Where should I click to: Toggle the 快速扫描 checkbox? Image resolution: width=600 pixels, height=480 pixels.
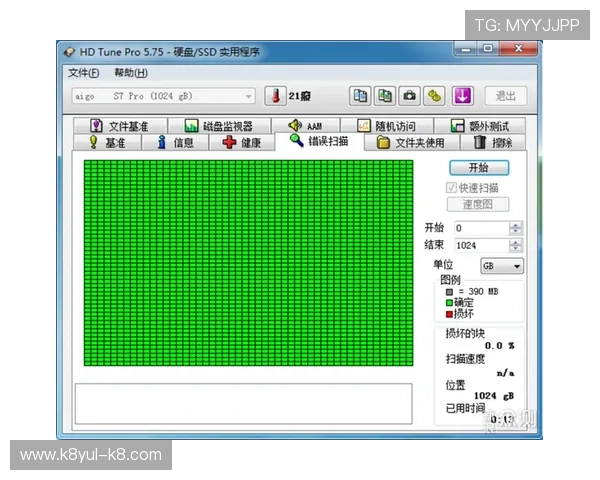[x=452, y=188]
